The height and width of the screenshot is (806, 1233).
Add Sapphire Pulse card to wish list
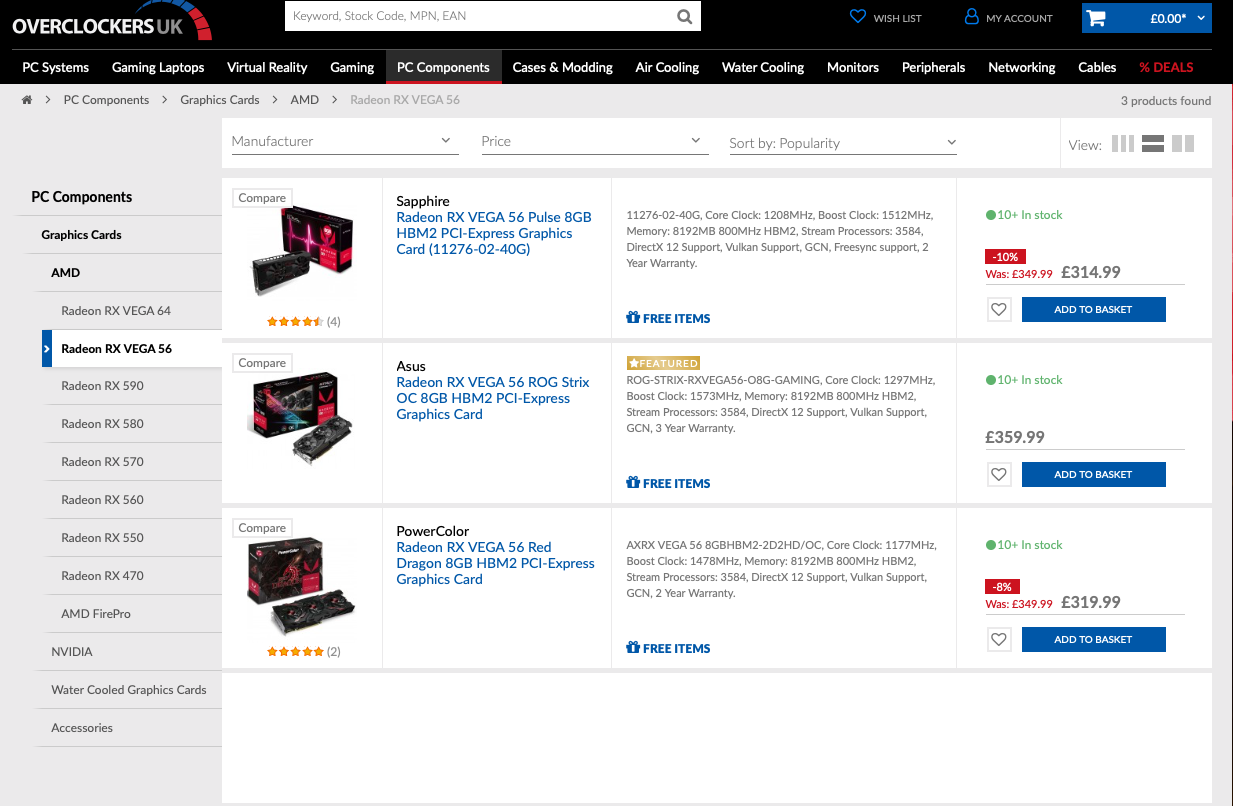coord(999,310)
